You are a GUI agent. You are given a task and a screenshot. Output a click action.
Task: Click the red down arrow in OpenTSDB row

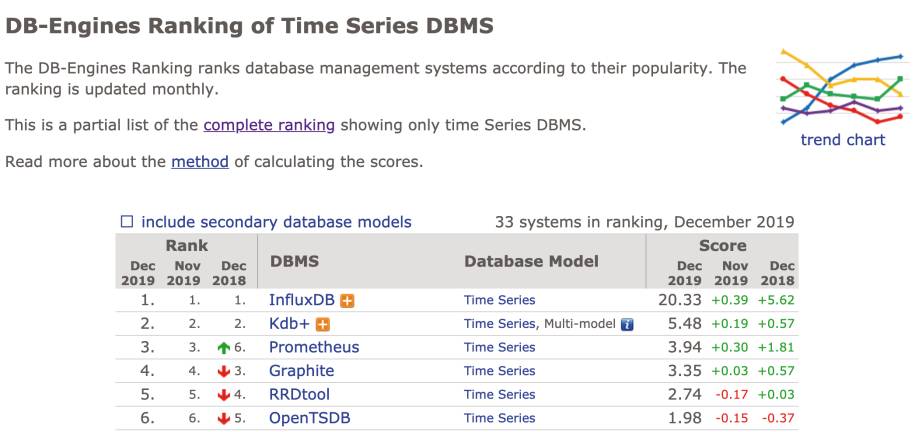tap(223, 419)
